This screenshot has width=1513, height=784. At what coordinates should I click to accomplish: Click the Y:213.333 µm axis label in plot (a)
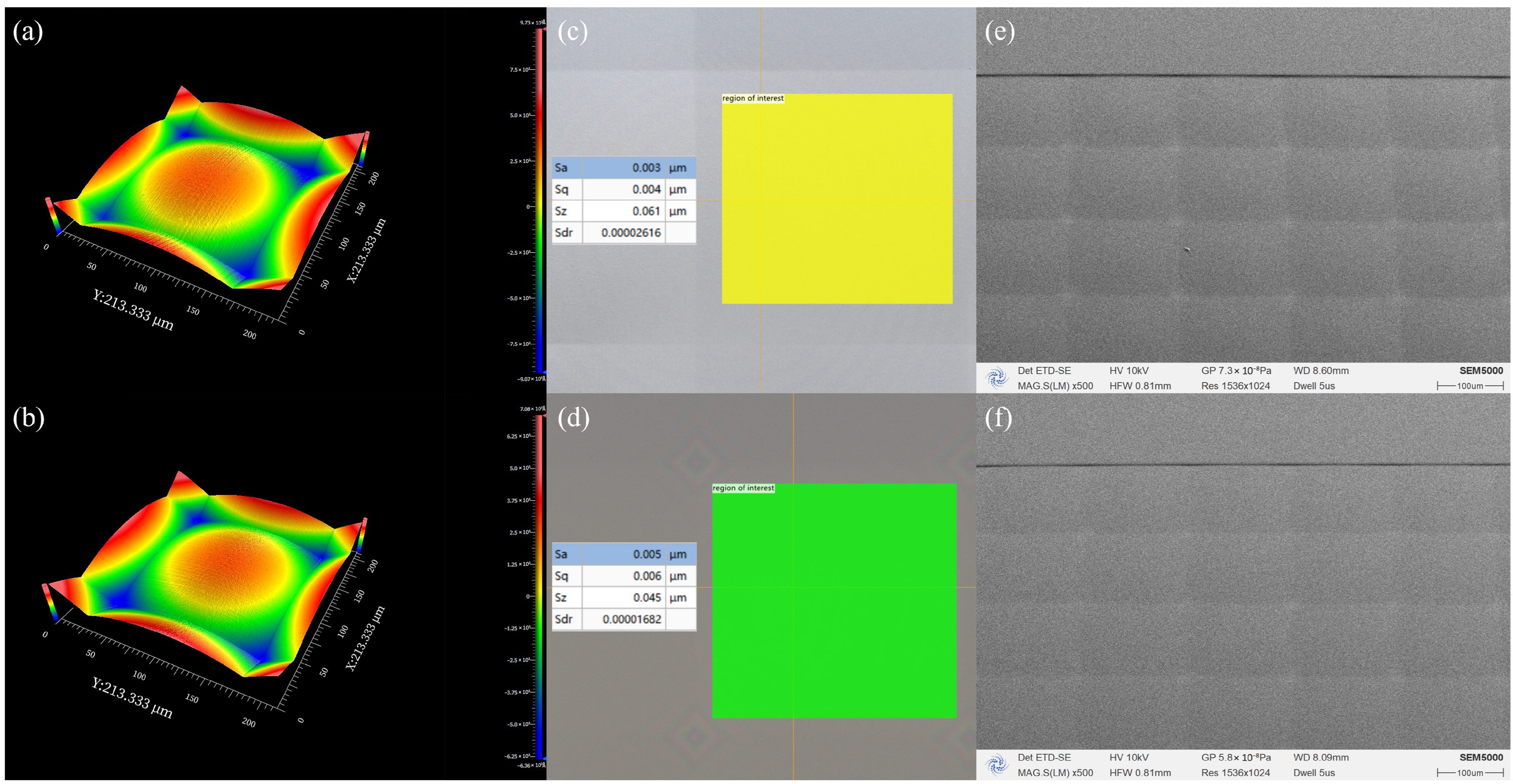pyautogui.click(x=133, y=310)
